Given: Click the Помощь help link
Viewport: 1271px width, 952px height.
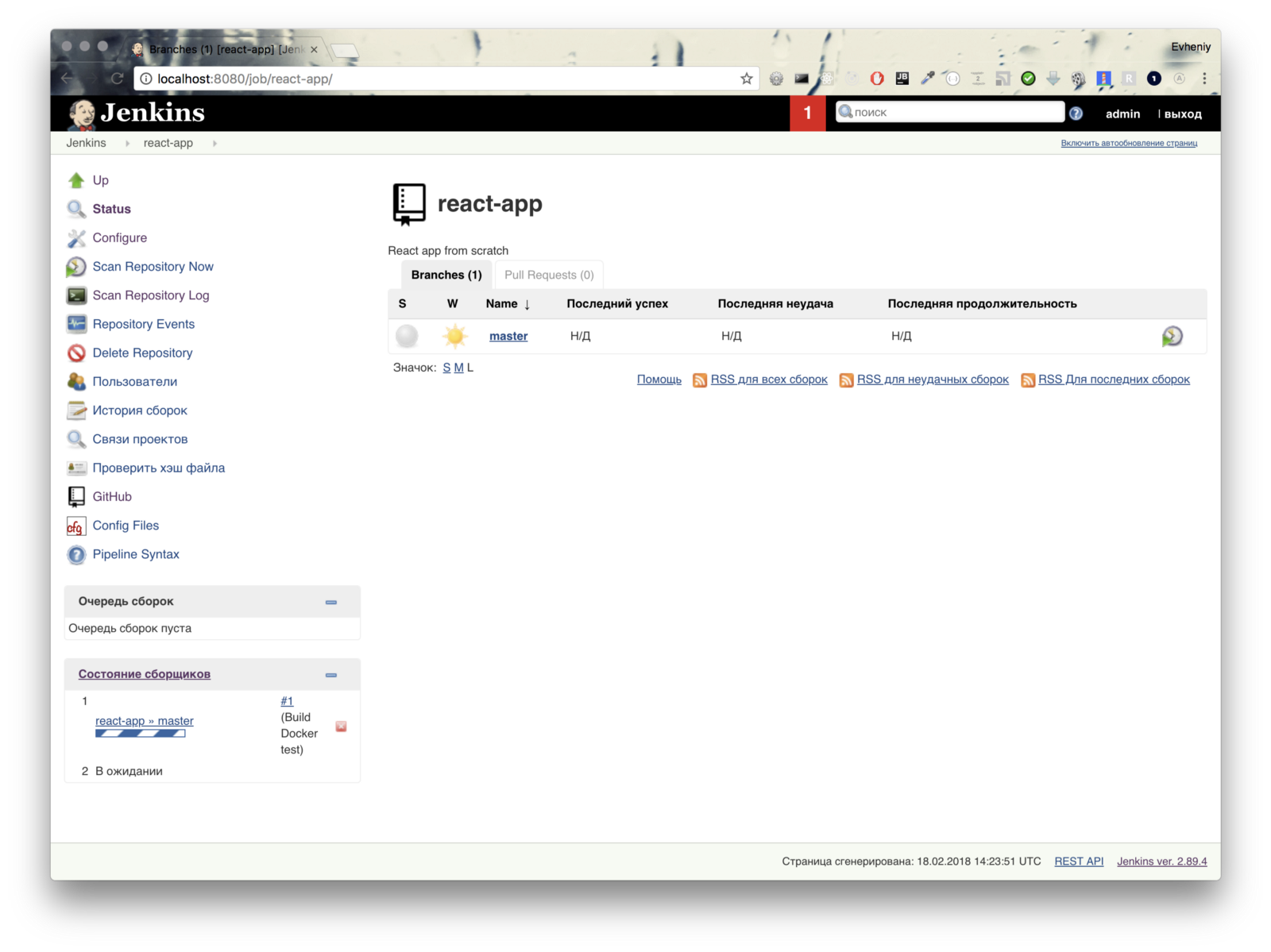Looking at the screenshot, I should pyautogui.click(x=659, y=380).
